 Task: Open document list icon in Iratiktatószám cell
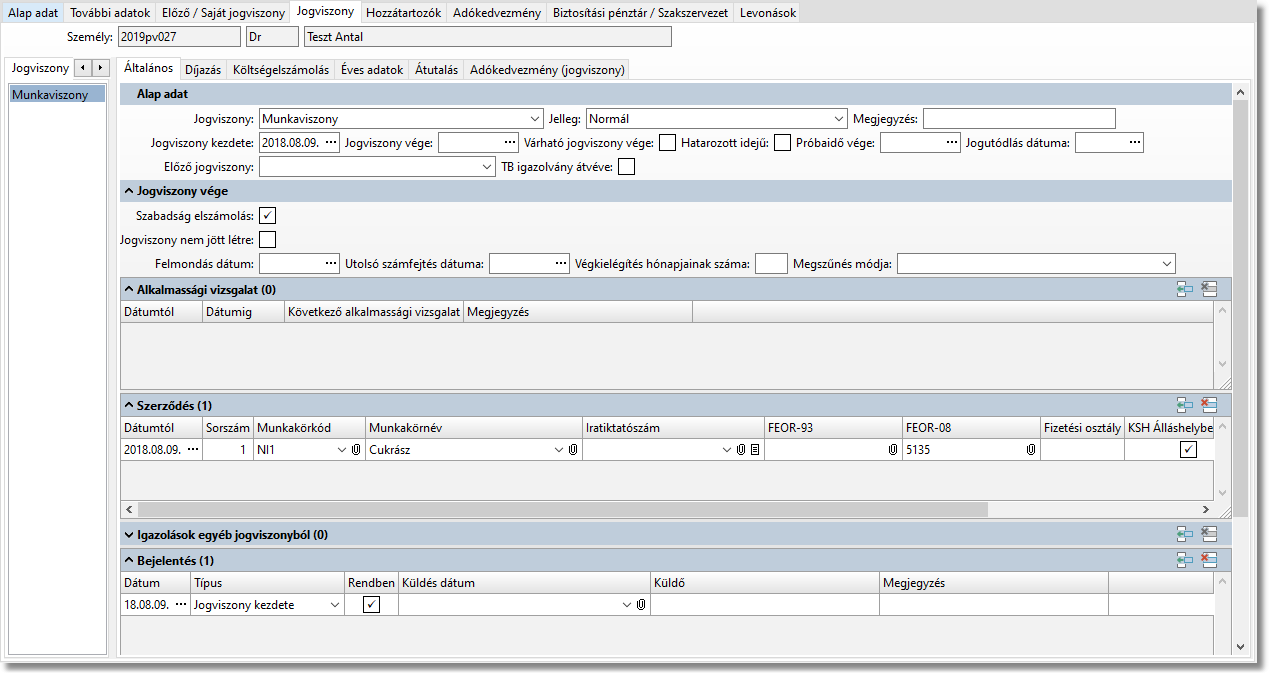coord(755,450)
